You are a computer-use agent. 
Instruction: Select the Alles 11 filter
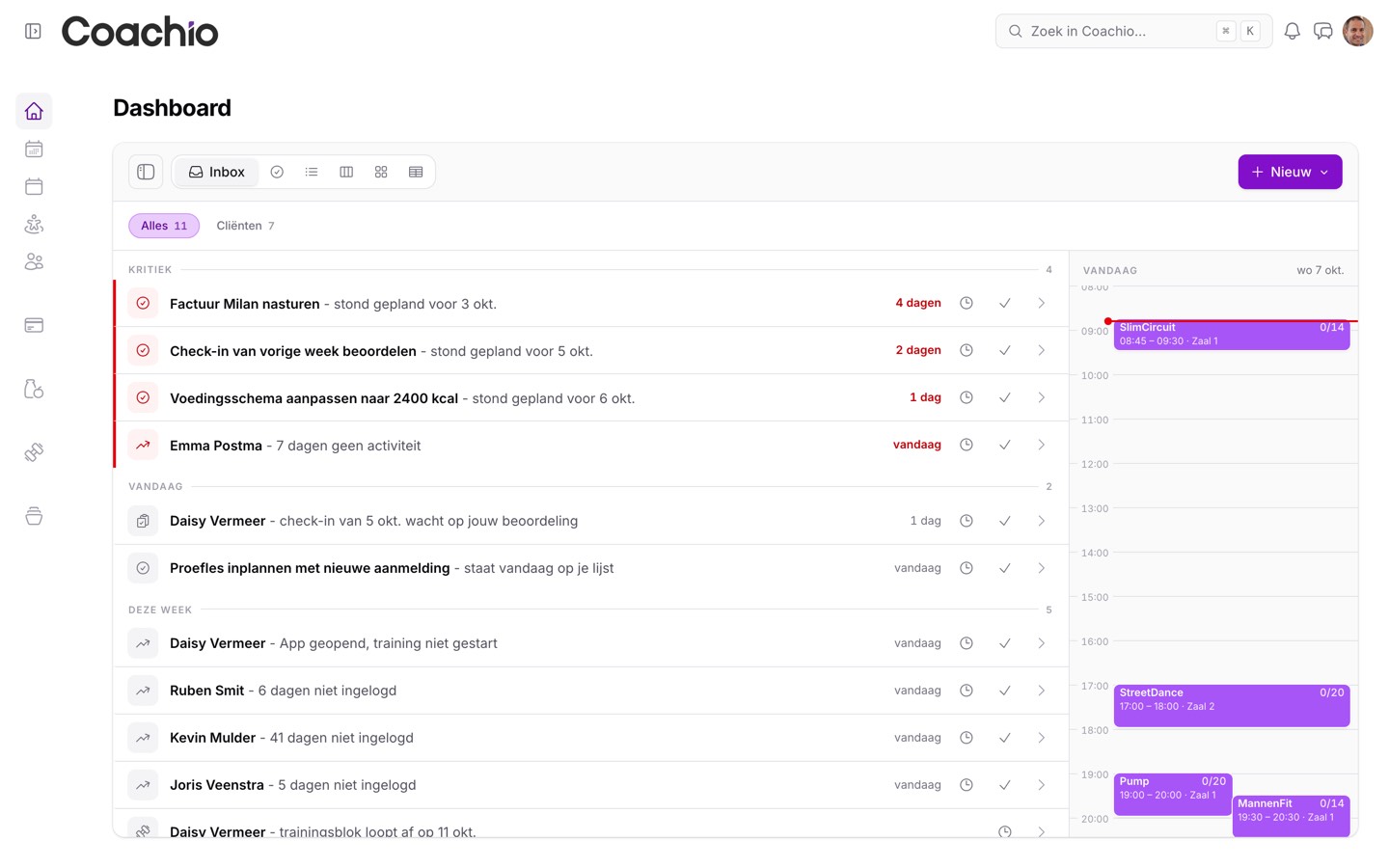(164, 226)
